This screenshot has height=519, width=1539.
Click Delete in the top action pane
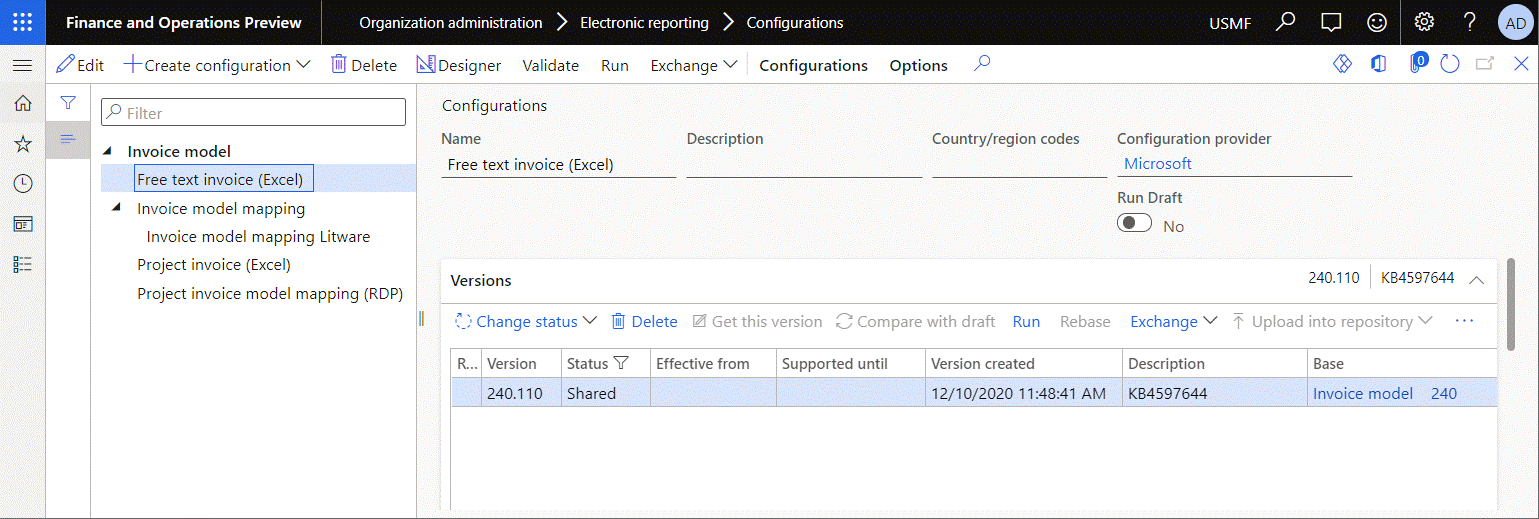[x=364, y=65]
